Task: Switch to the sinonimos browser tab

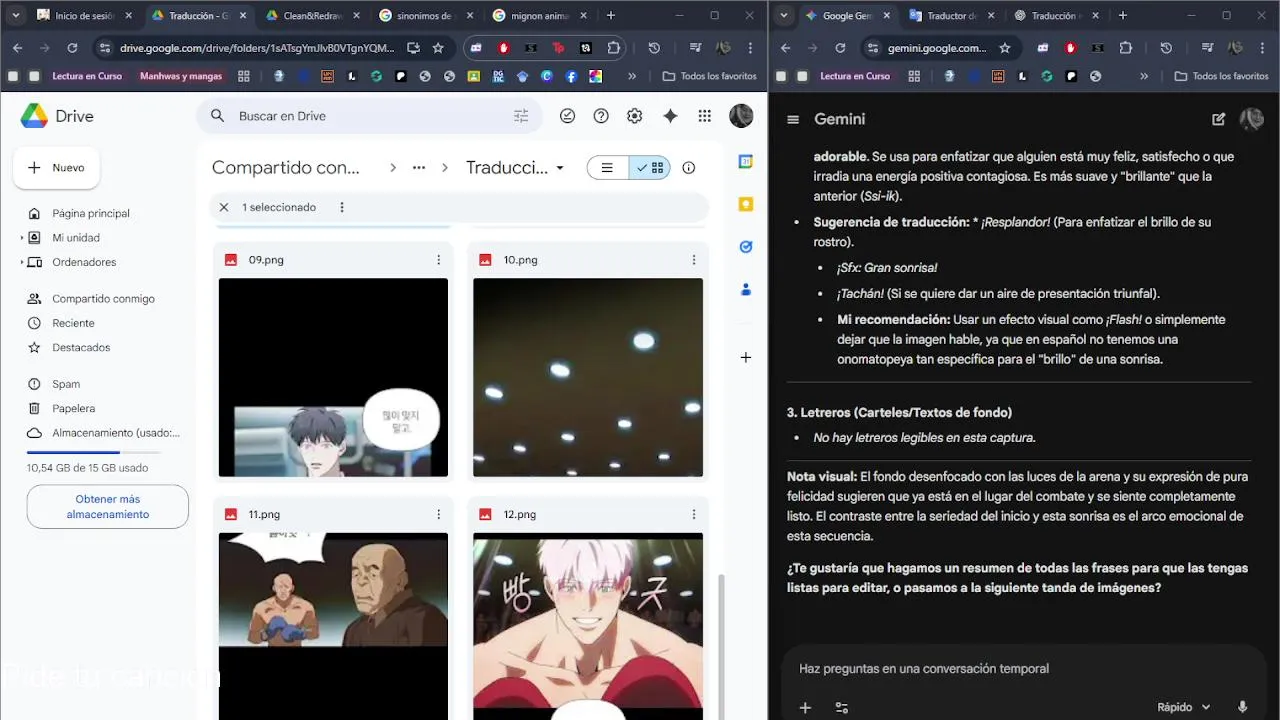Action: tap(425, 16)
